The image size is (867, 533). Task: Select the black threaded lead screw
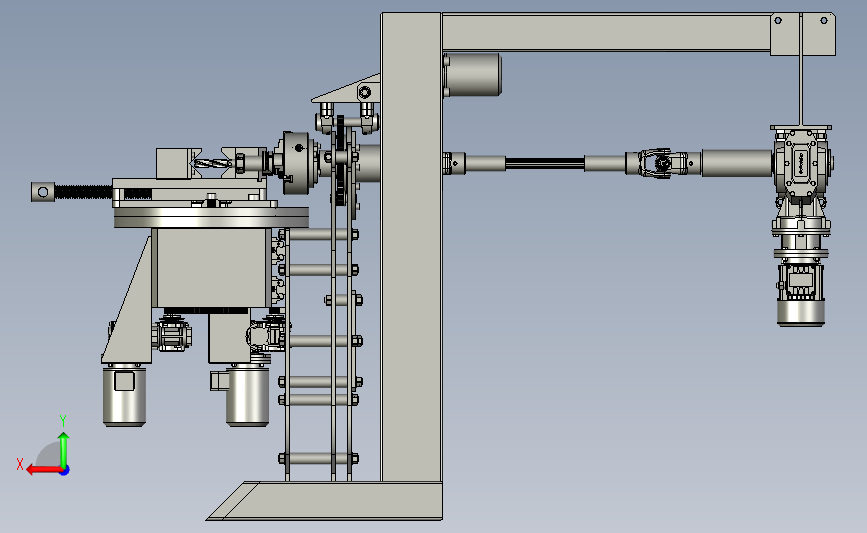tap(83, 192)
